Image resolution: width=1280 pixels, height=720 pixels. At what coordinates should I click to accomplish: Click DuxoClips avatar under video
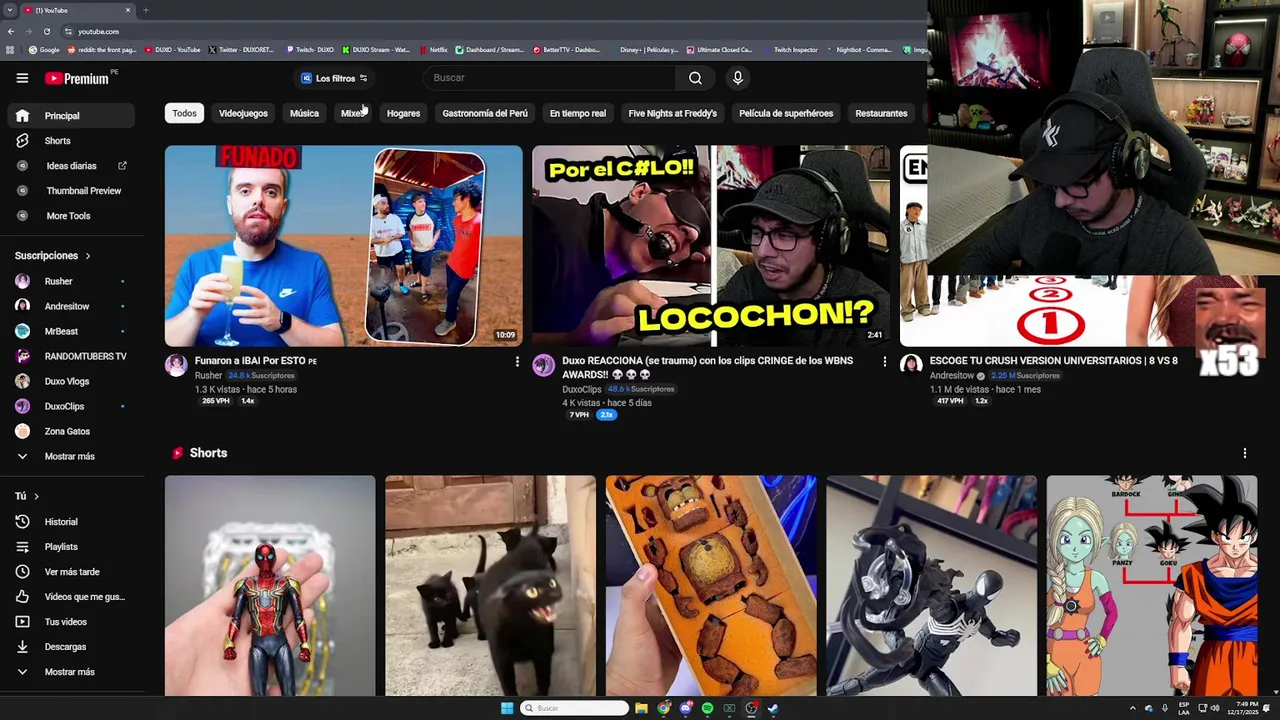tap(543, 365)
